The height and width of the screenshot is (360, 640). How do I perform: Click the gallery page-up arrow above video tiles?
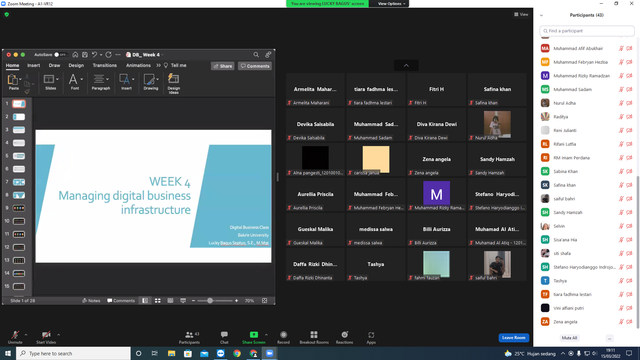(x=406, y=65)
